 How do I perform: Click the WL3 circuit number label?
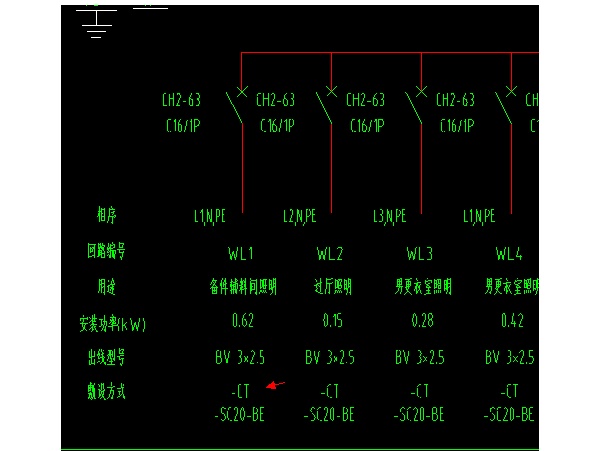[x=420, y=252]
